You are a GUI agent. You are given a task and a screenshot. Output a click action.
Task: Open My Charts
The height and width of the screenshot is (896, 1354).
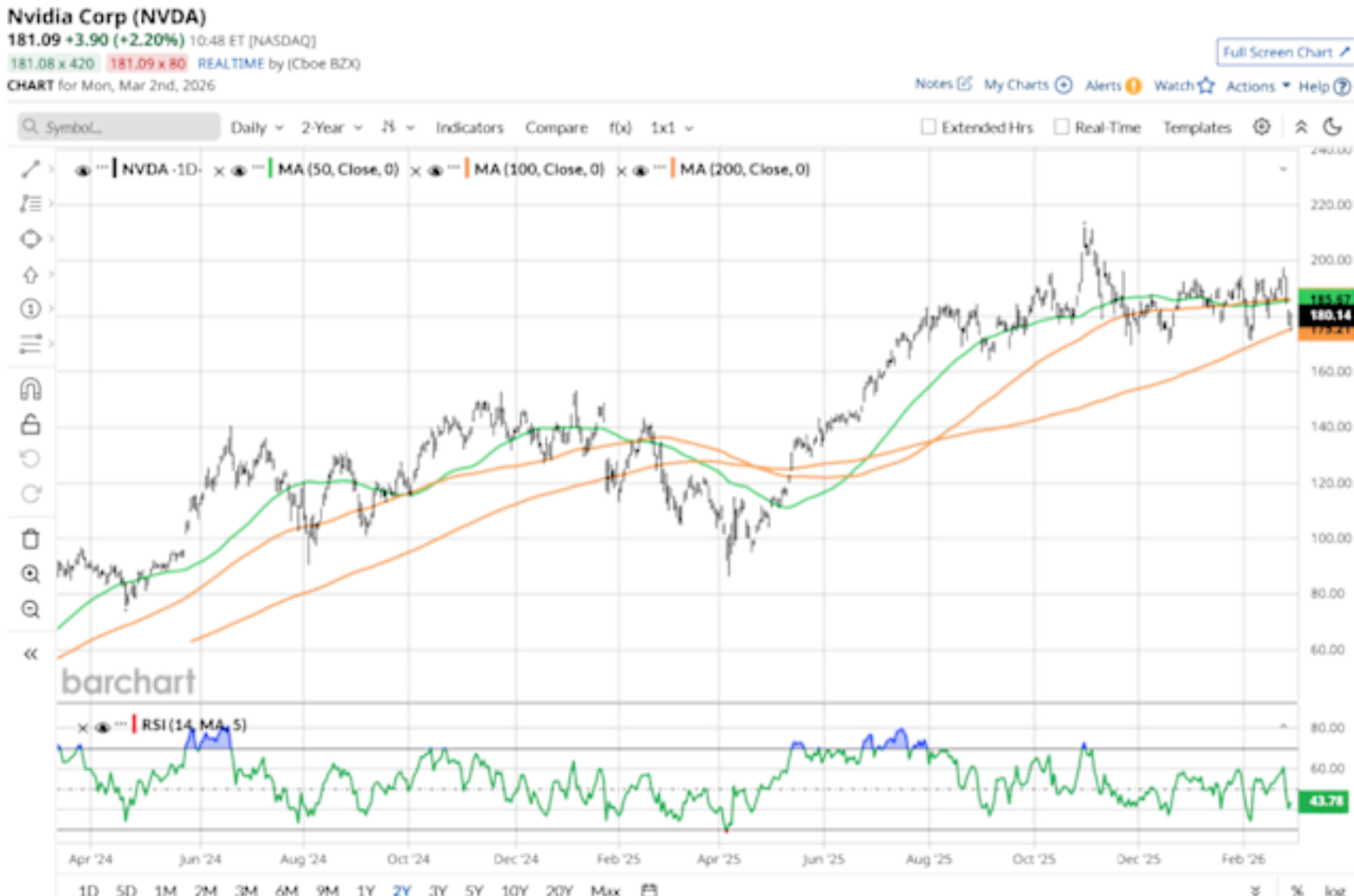1028,84
